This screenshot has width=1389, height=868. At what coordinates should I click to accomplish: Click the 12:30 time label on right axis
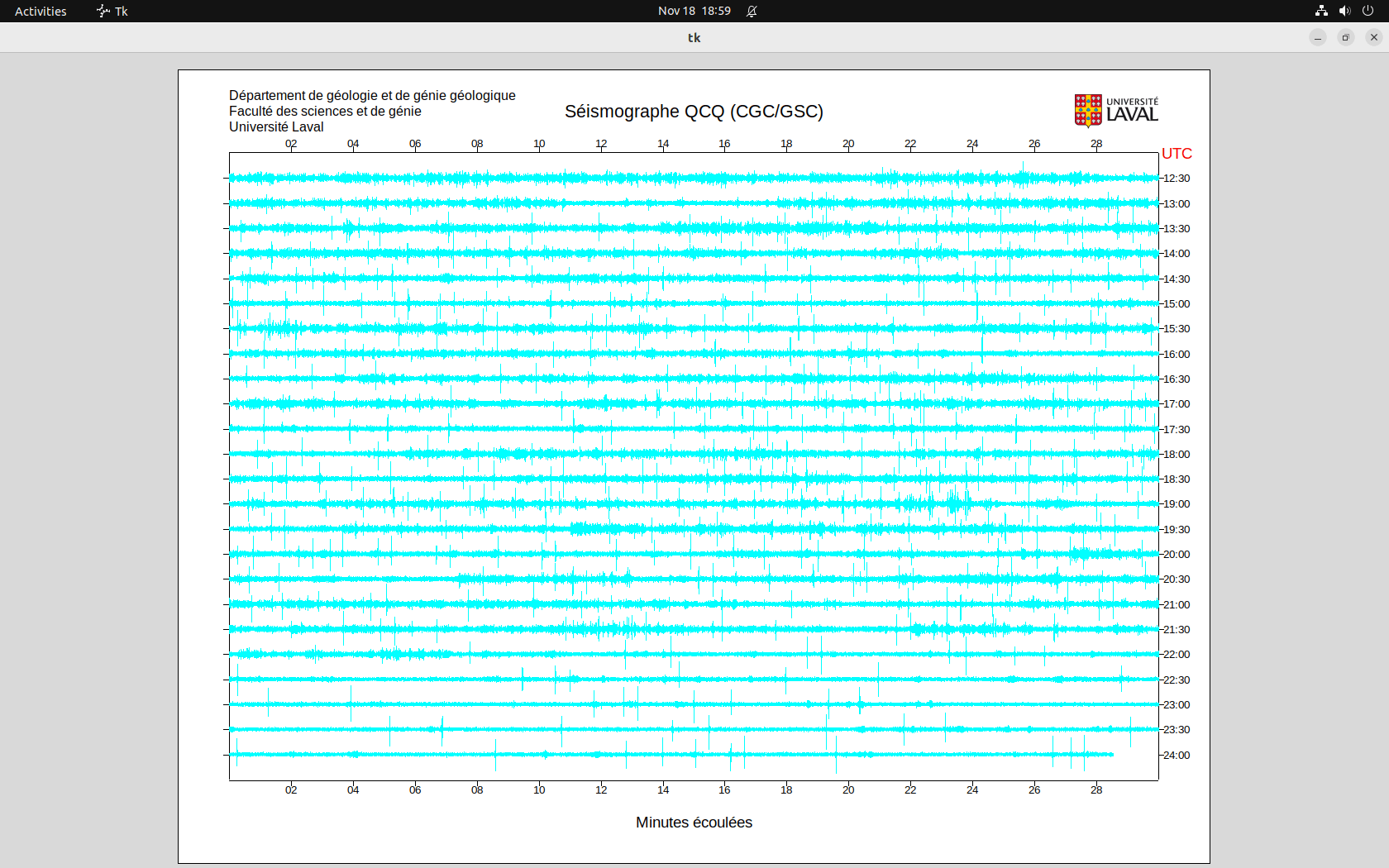[x=1177, y=179]
